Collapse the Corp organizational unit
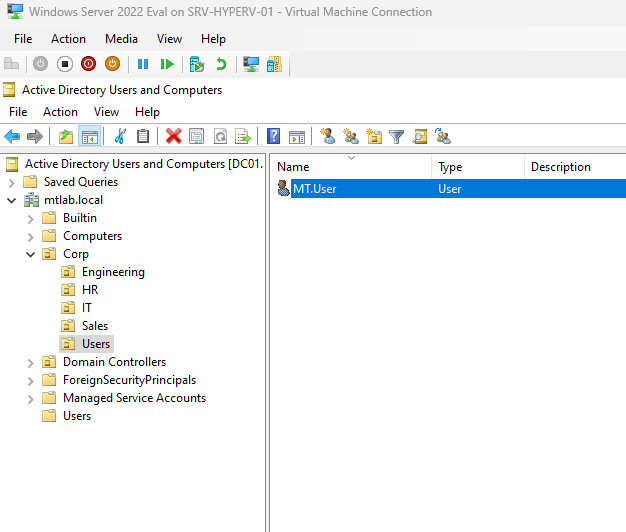 click(x=31, y=254)
